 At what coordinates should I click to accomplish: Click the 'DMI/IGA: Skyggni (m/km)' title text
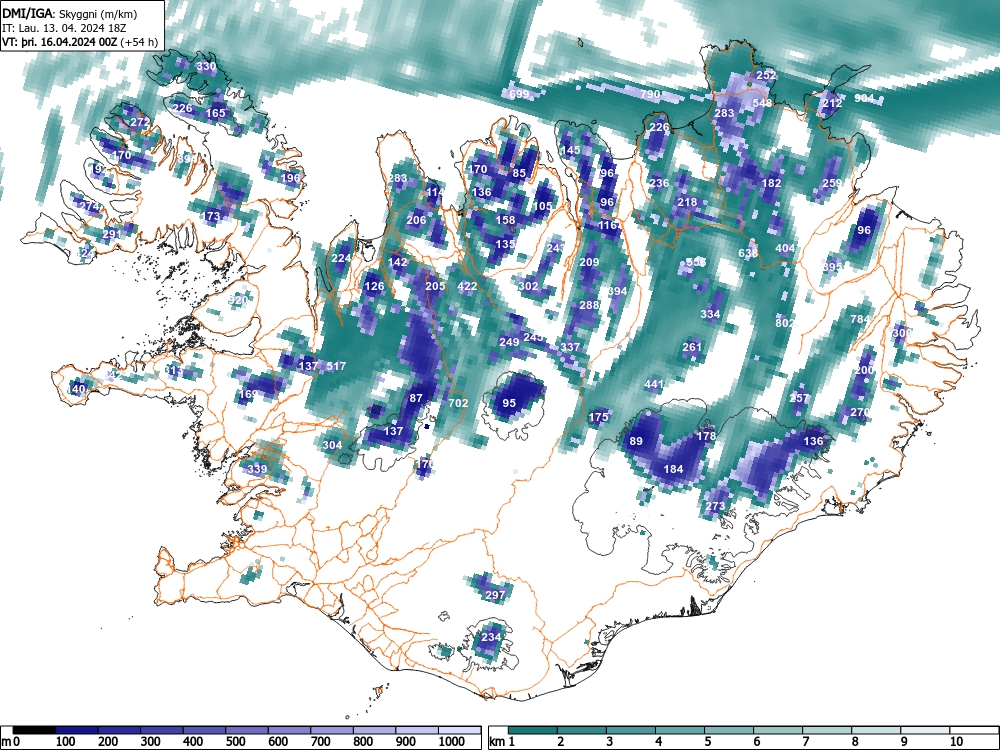(70, 13)
